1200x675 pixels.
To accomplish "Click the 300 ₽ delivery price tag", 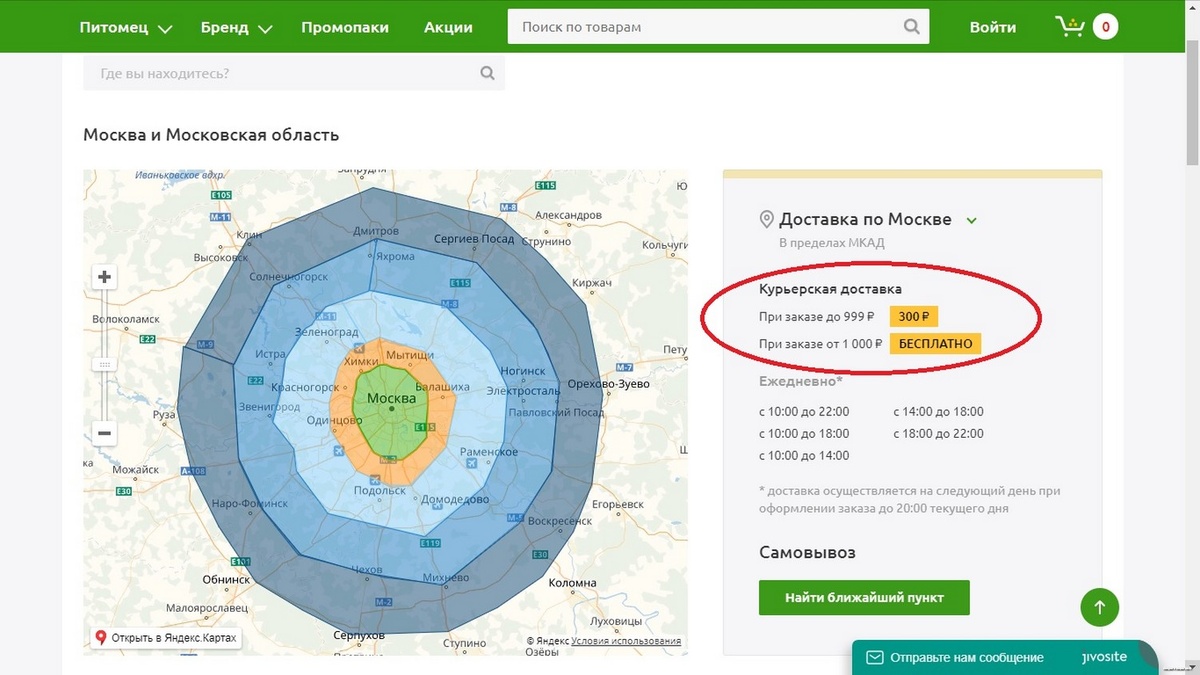I will pos(914,317).
